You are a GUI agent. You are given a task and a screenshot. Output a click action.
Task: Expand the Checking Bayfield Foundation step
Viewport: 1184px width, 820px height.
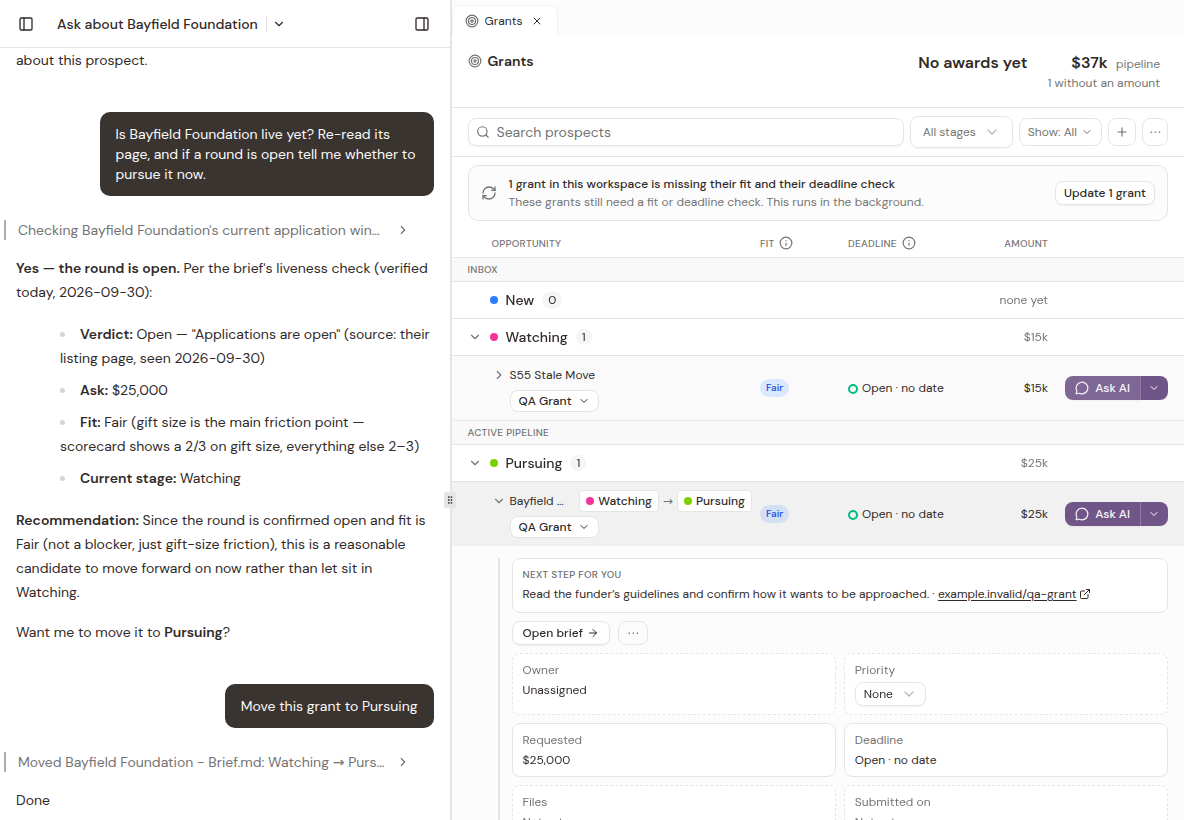[x=403, y=230]
